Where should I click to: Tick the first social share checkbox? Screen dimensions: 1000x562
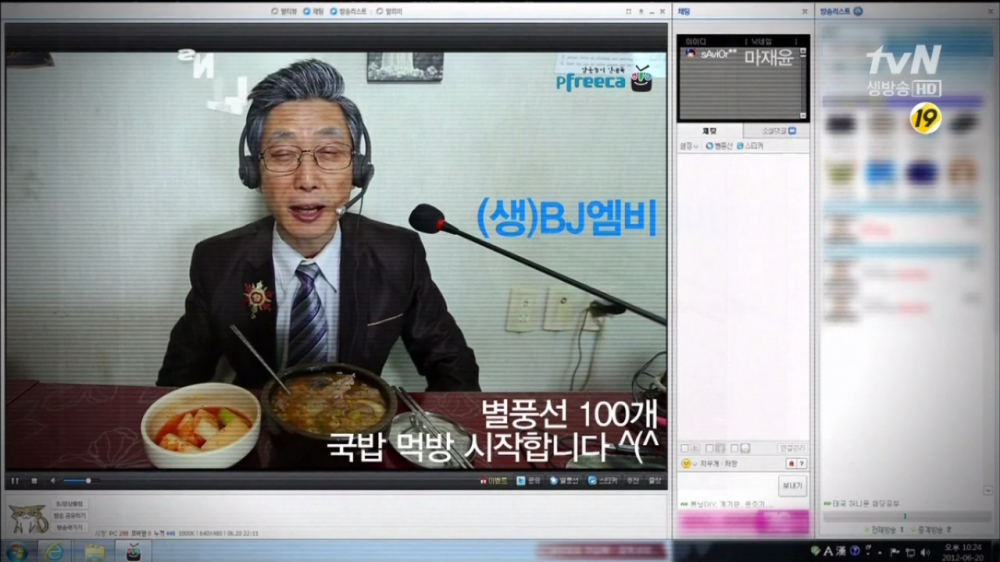(685, 448)
